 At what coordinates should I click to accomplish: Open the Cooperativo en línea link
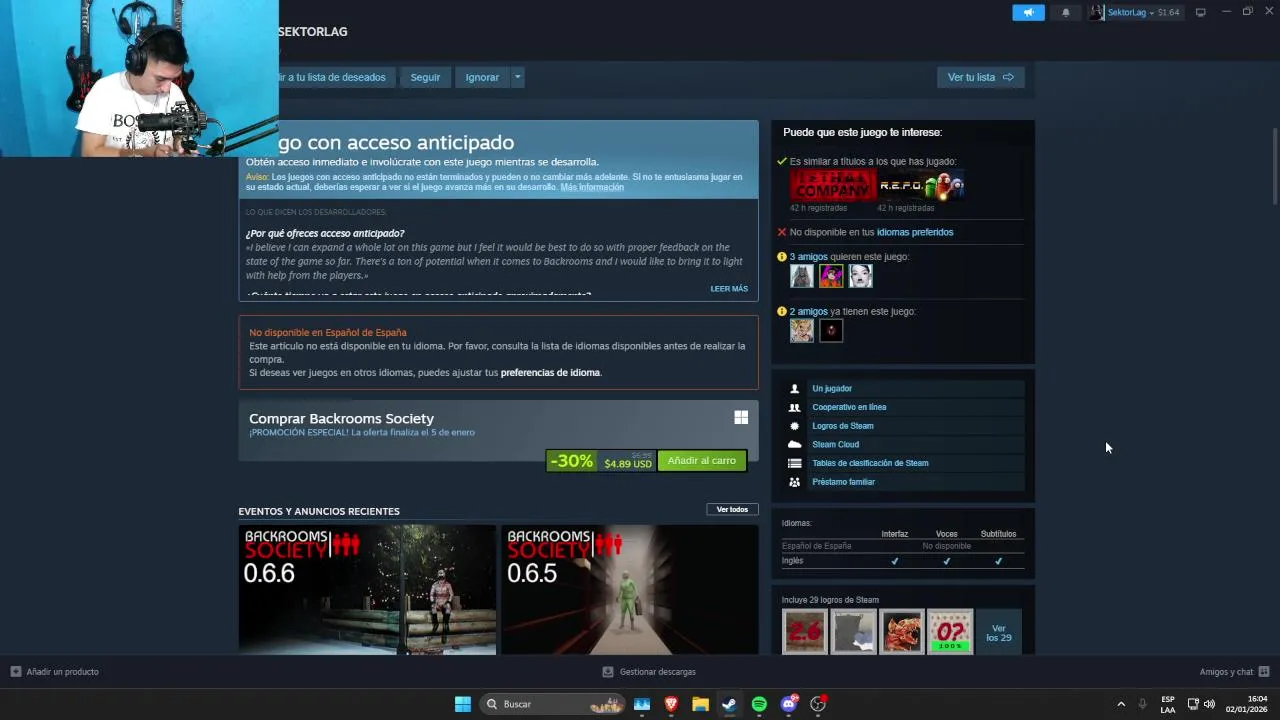[849, 408]
